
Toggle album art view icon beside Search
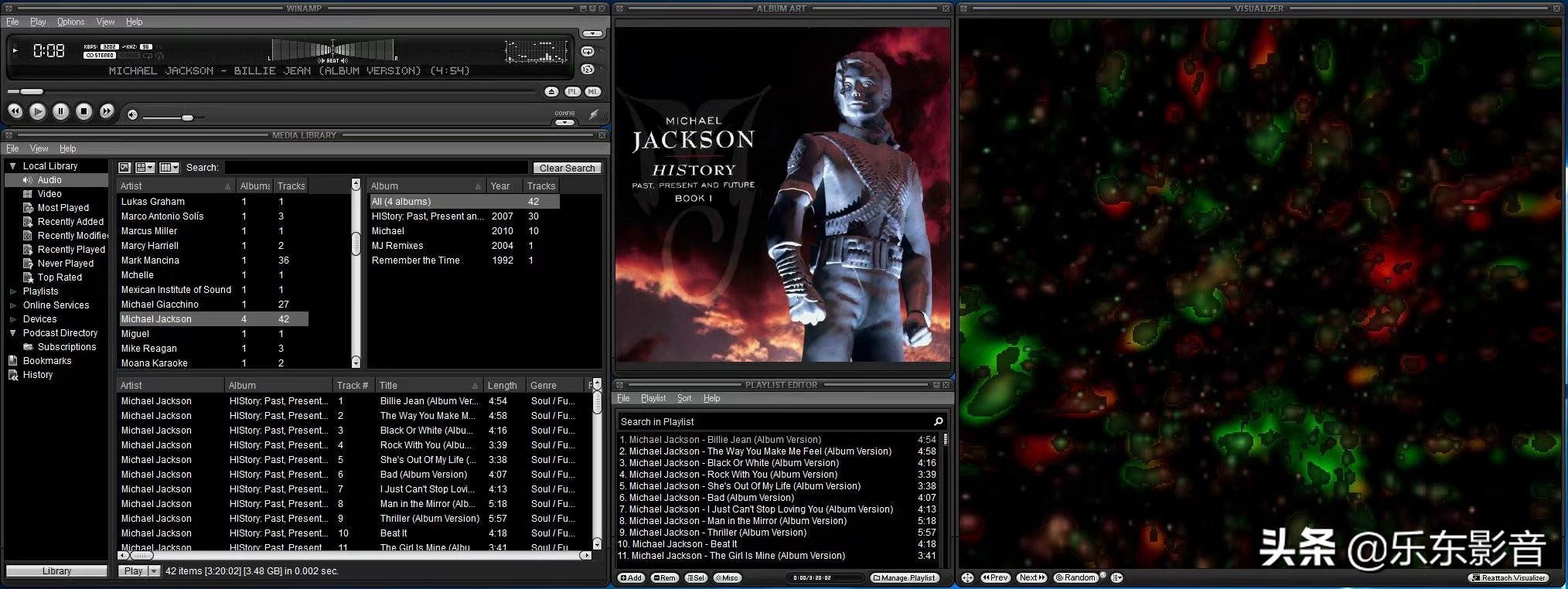coord(124,168)
